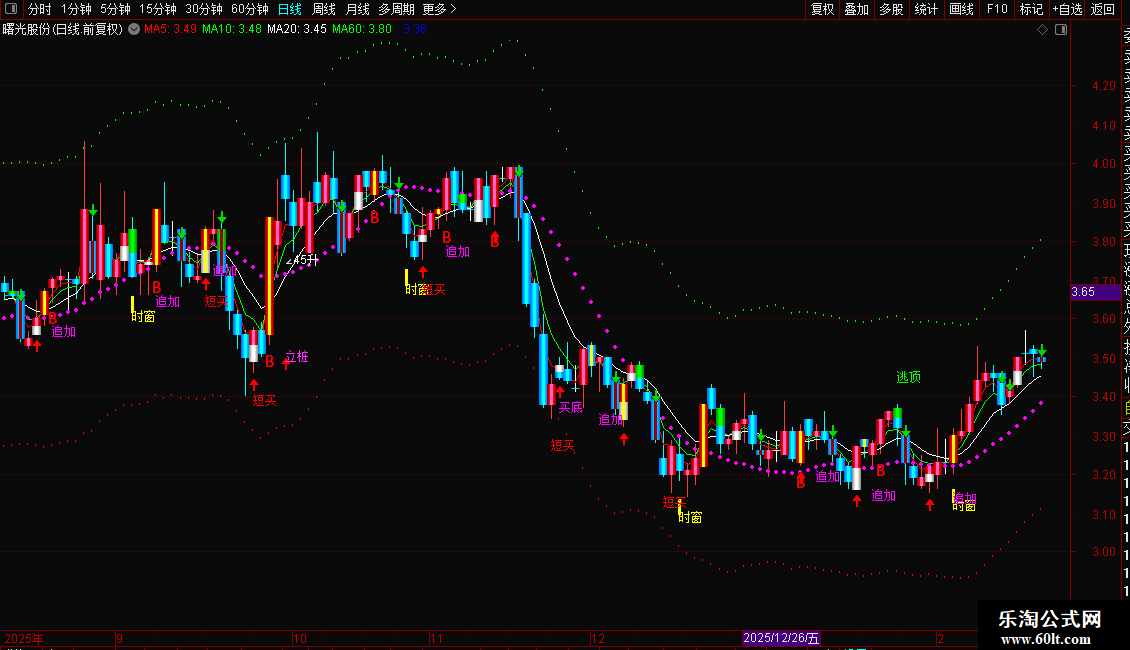The height and width of the screenshot is (650, 1130).
Task: Click the blue 3.36 value label
Action: [x=415, y=29]
